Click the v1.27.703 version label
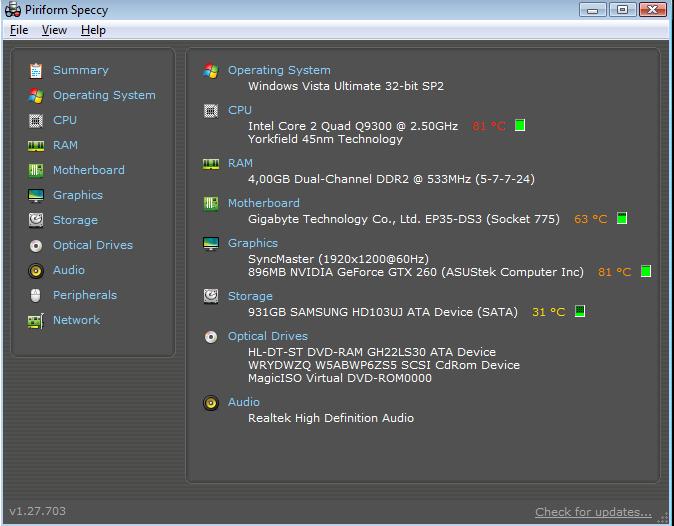Image resolution: width=674 pixels, height=526 pixels. coord(37,511)
